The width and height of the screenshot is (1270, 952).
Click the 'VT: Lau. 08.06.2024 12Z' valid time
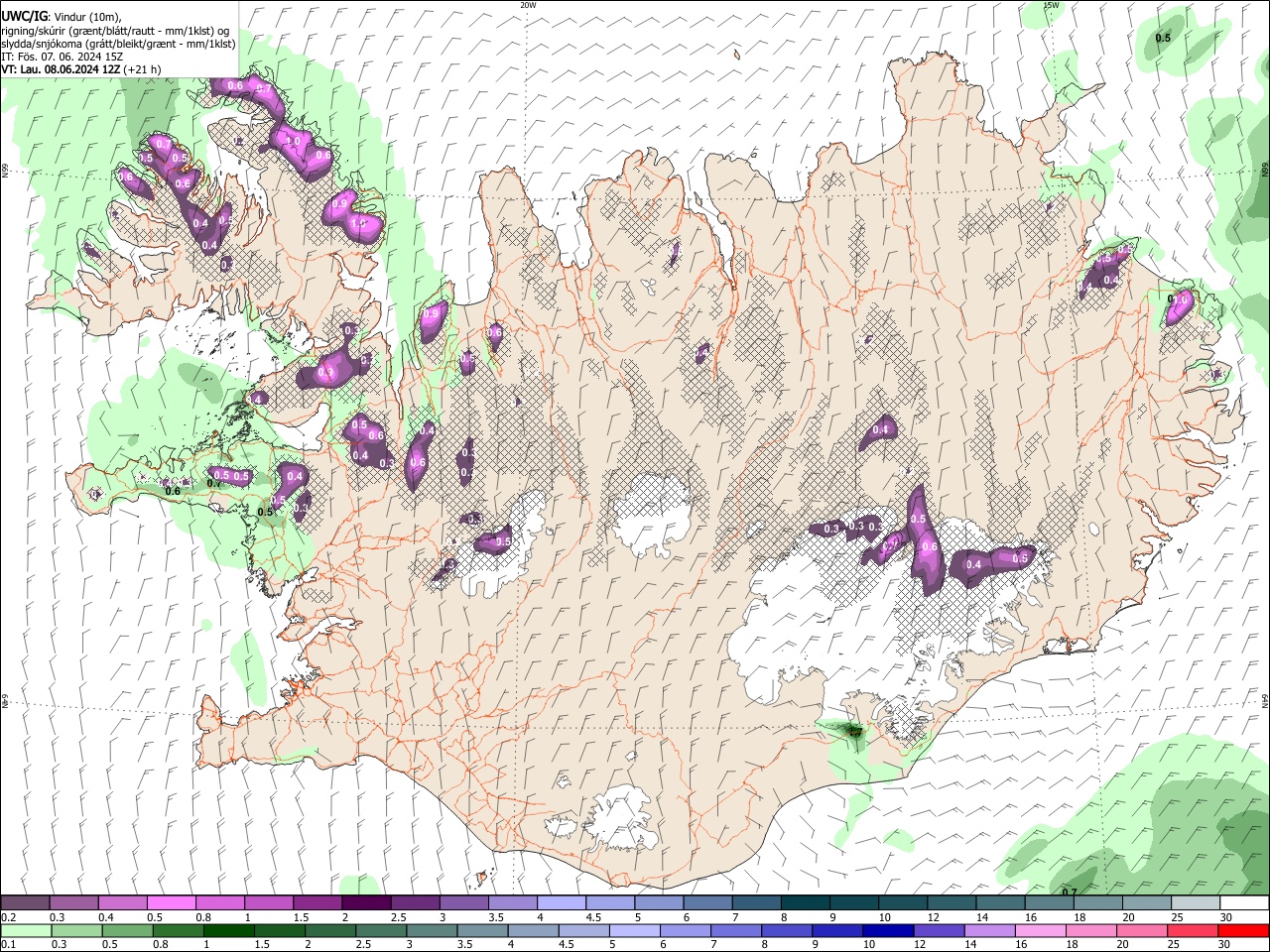[61, 69]
